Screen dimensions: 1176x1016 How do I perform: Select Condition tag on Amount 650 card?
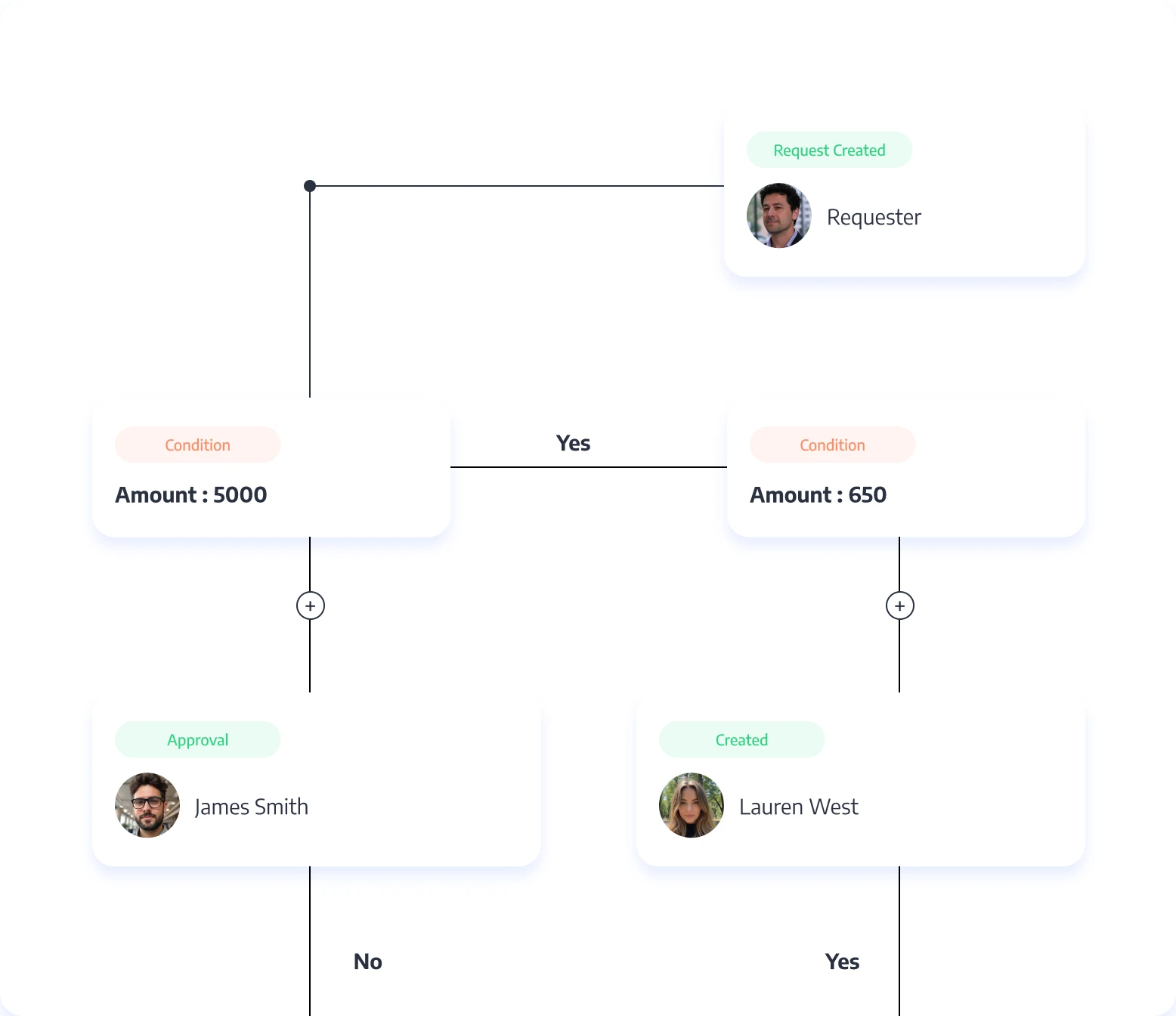pyautogui.click(x=832, y=445)
